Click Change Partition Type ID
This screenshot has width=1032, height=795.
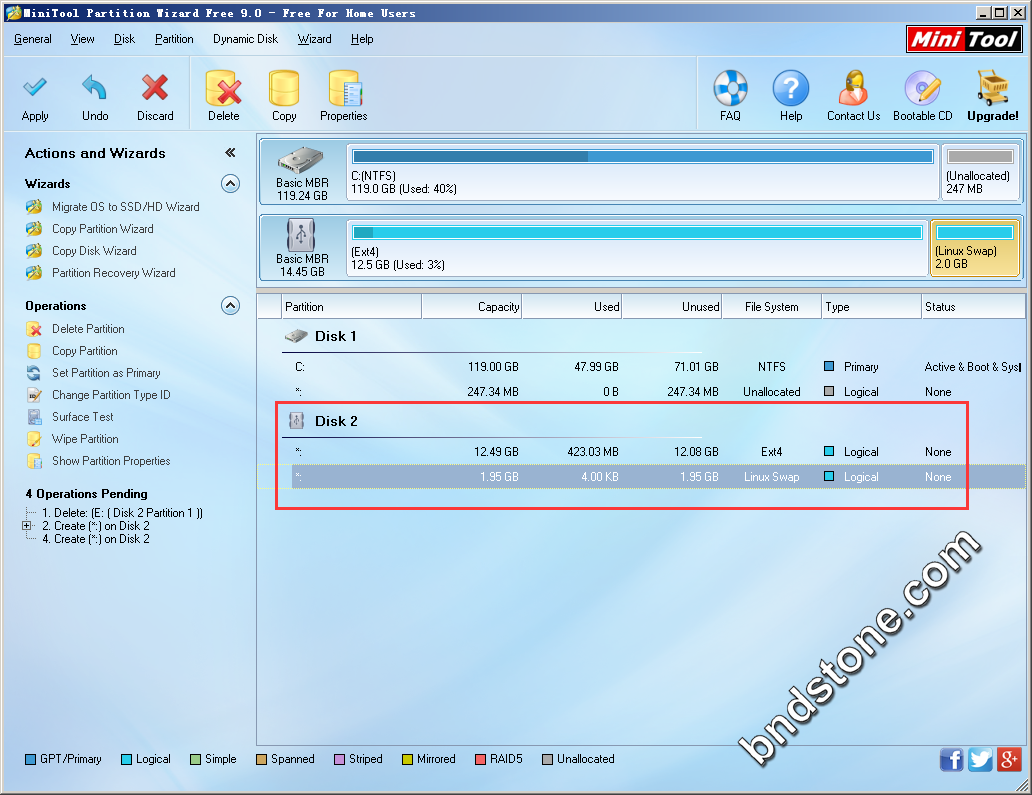99,395
